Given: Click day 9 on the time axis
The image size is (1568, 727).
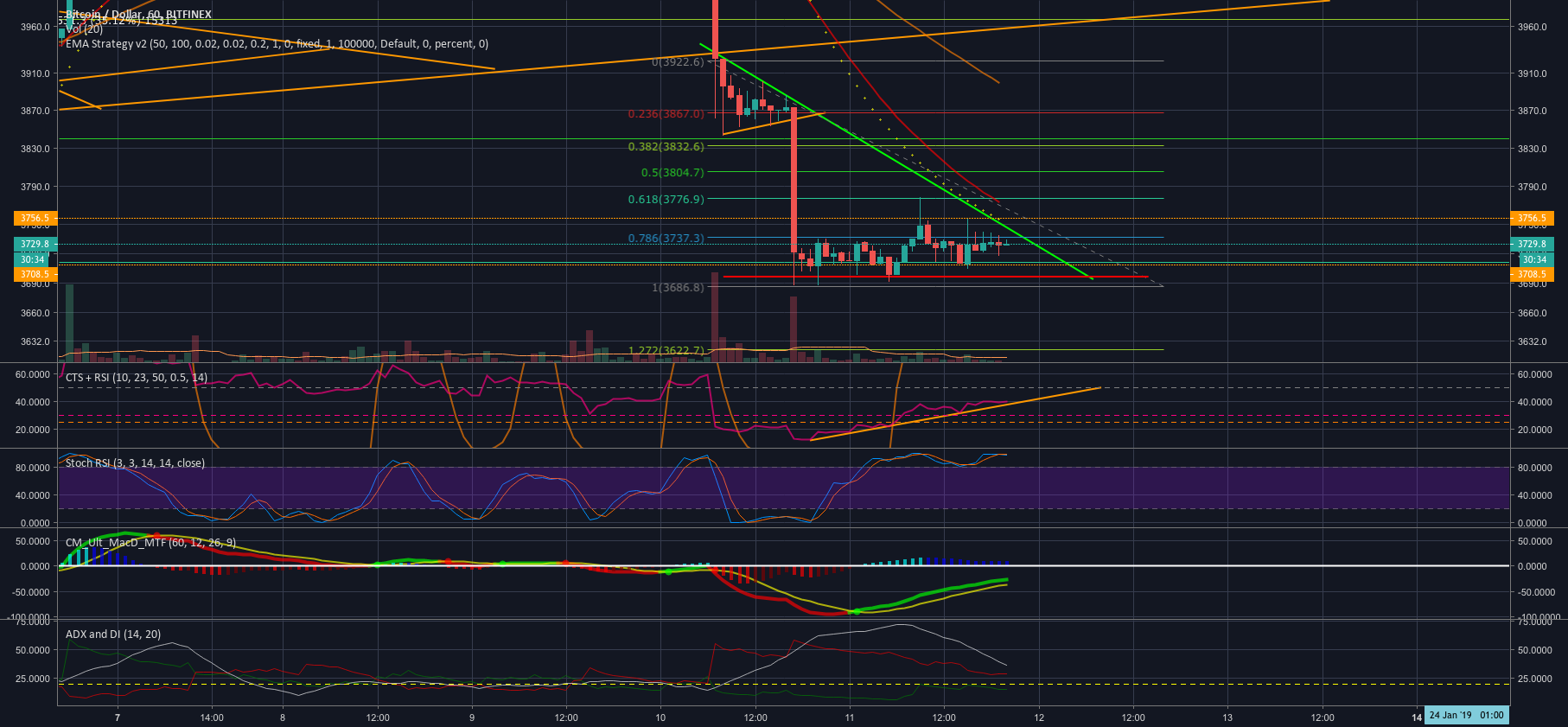Looking at the screenshot, I should pyautogui.click(x=472, y=717).
